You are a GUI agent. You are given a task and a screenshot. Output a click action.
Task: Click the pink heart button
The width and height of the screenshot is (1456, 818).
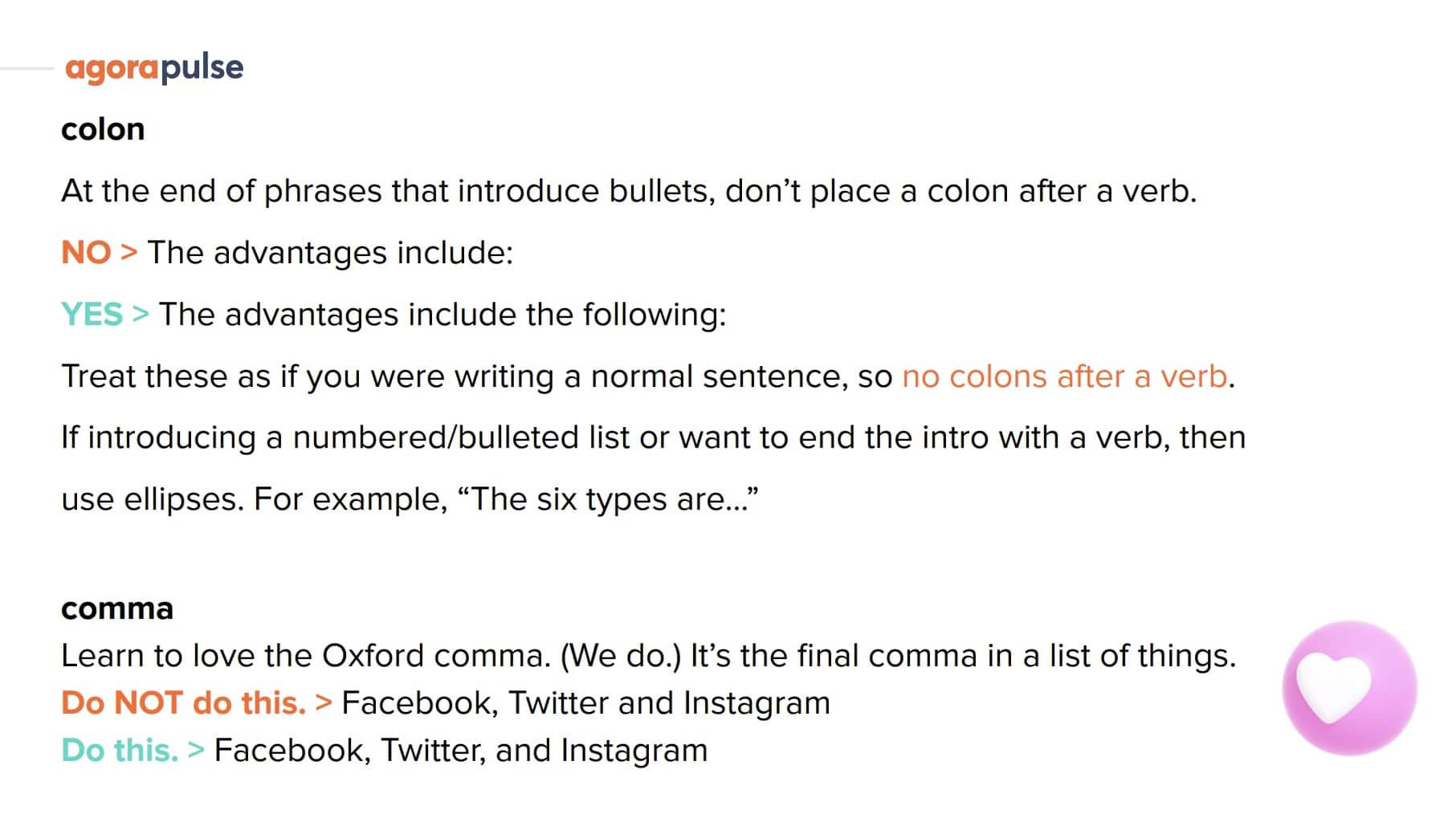1349,687
